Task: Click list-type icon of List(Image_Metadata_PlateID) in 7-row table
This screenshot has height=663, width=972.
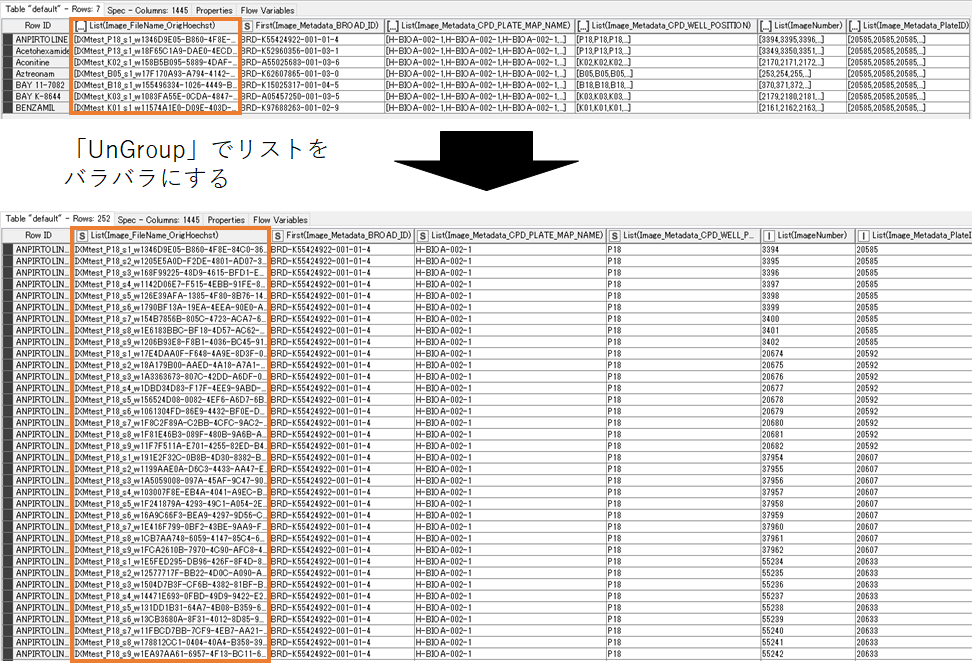Action: 854,26
